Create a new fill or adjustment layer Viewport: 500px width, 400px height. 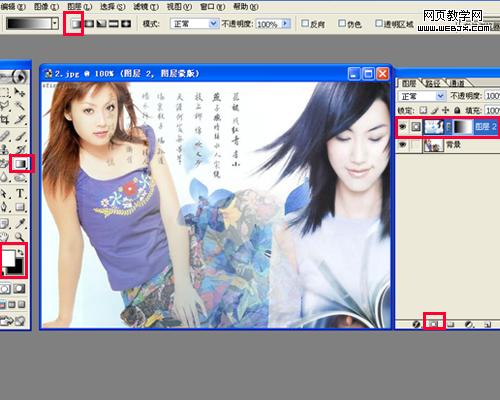[469, 324]
